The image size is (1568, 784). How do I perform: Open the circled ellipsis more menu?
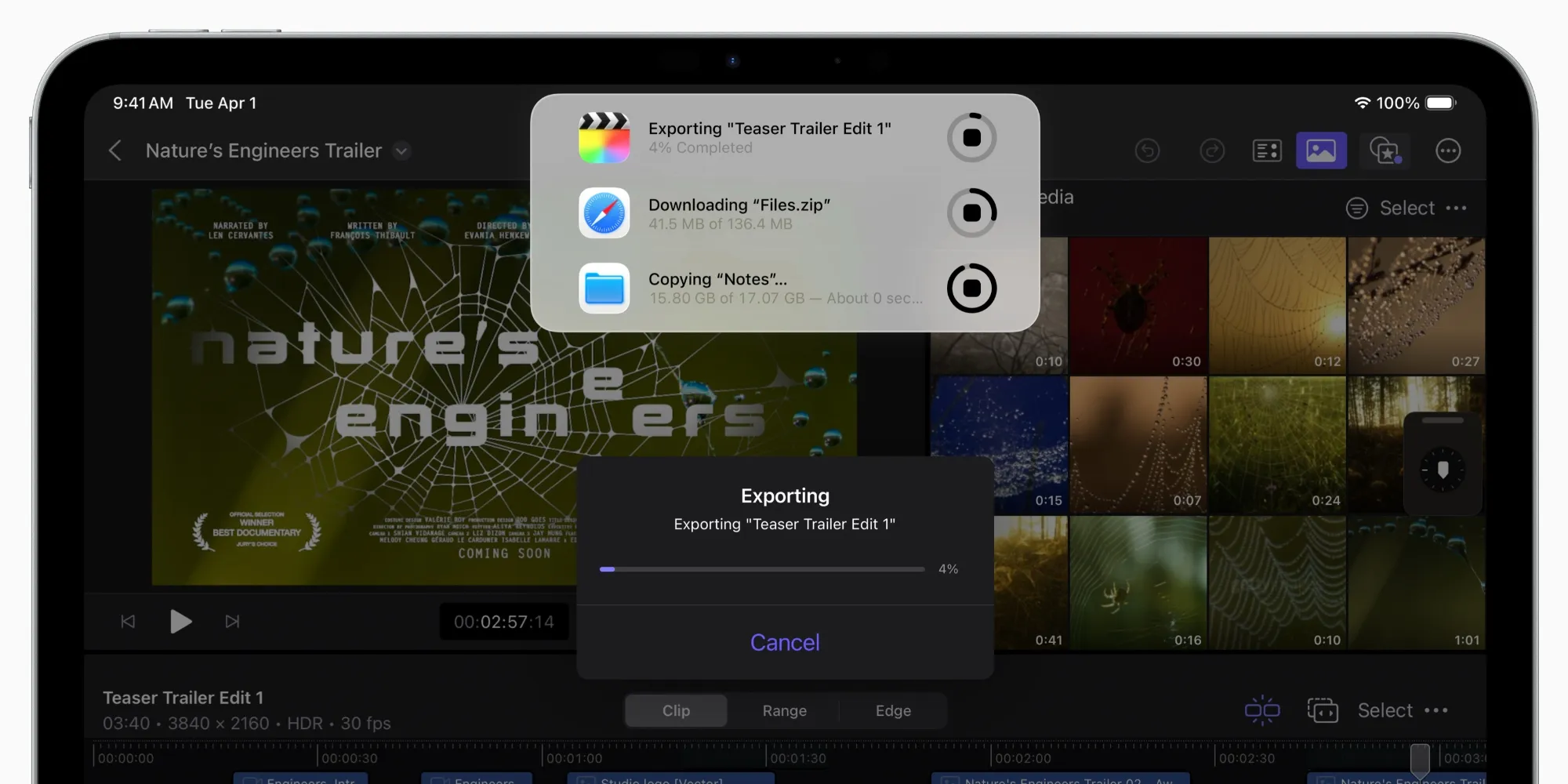click(x=1448, y=151)
